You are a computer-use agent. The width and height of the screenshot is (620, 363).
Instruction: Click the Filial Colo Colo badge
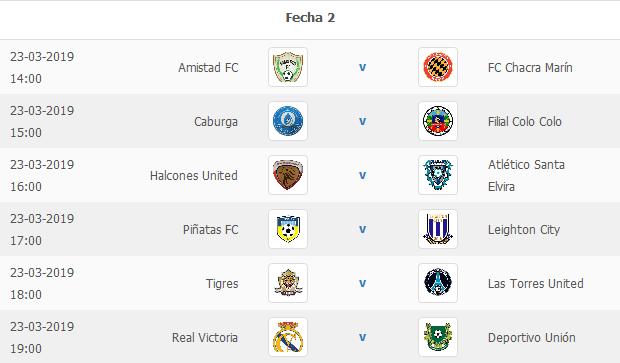pos(438,121)
